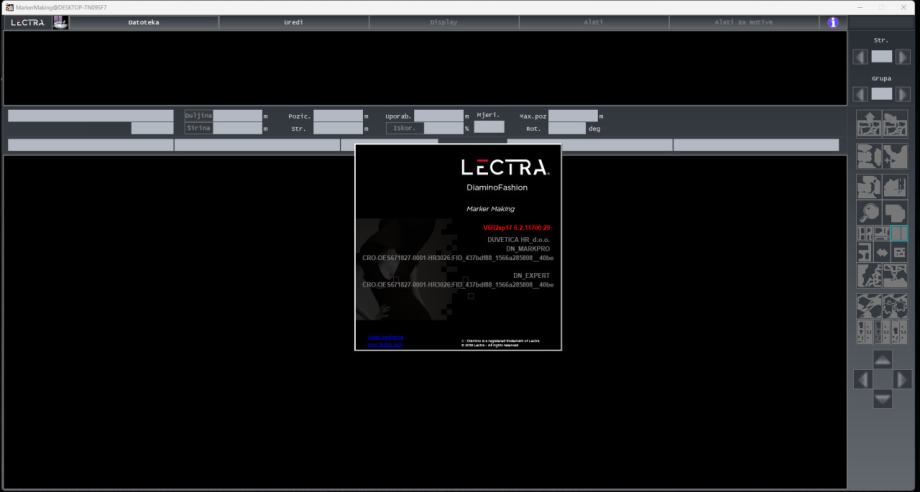Click the lower blue hyperlink on splash screen
920x492 pixels.
click(x=385, y=345)
